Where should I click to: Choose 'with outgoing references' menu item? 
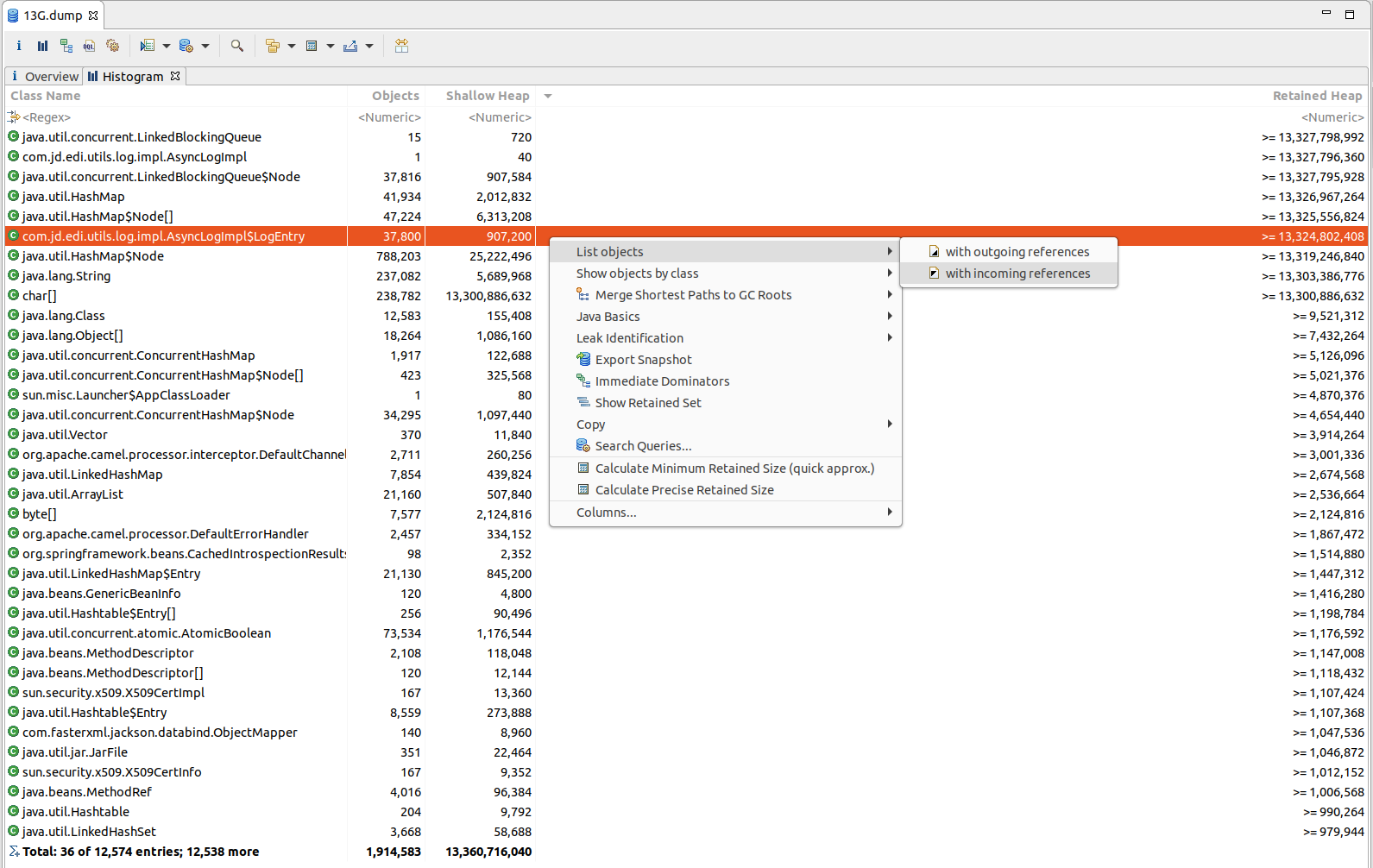coord(1009,251)
